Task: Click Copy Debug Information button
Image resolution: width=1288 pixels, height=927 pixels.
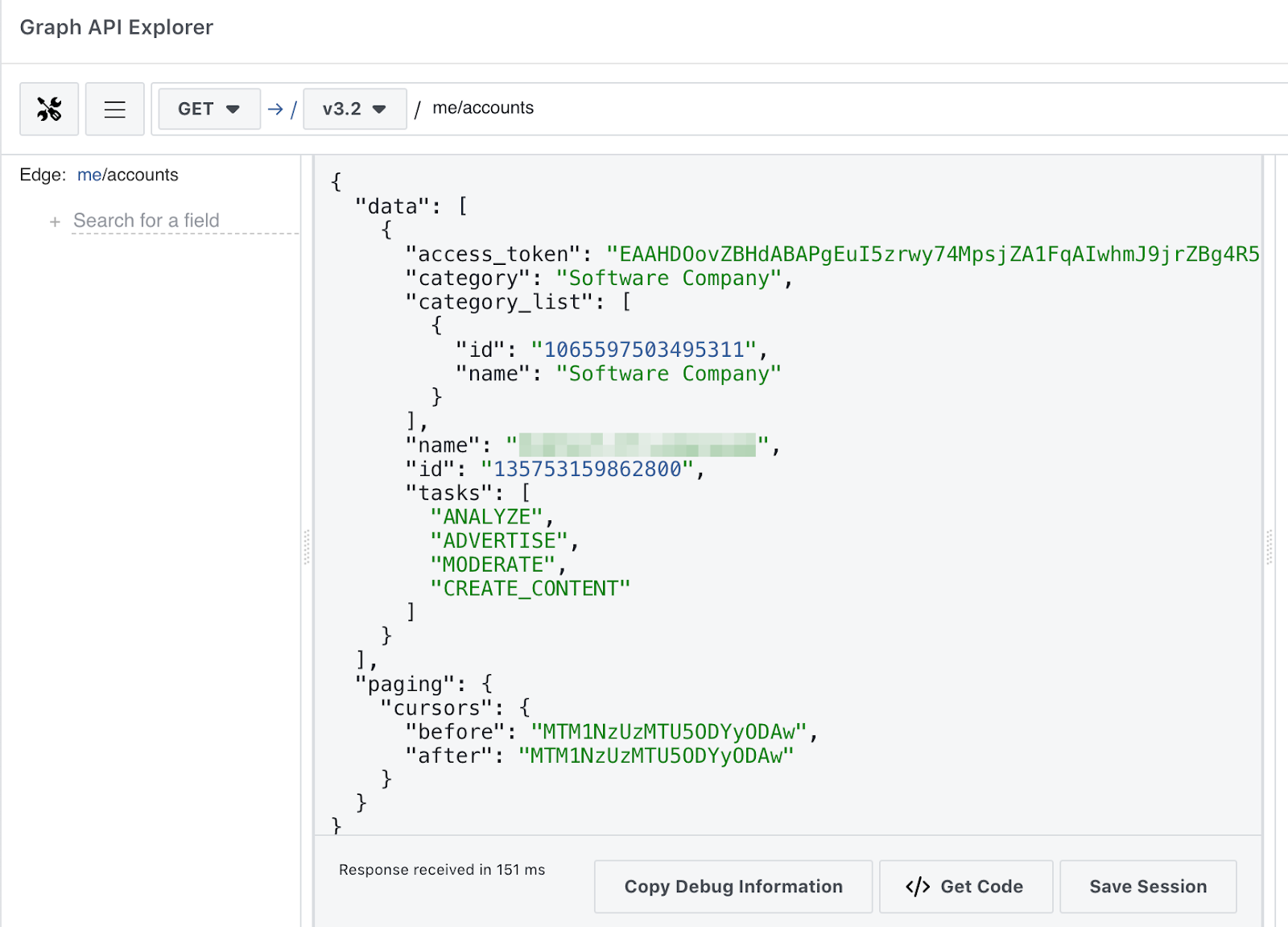Action: [x=733, y=887]
